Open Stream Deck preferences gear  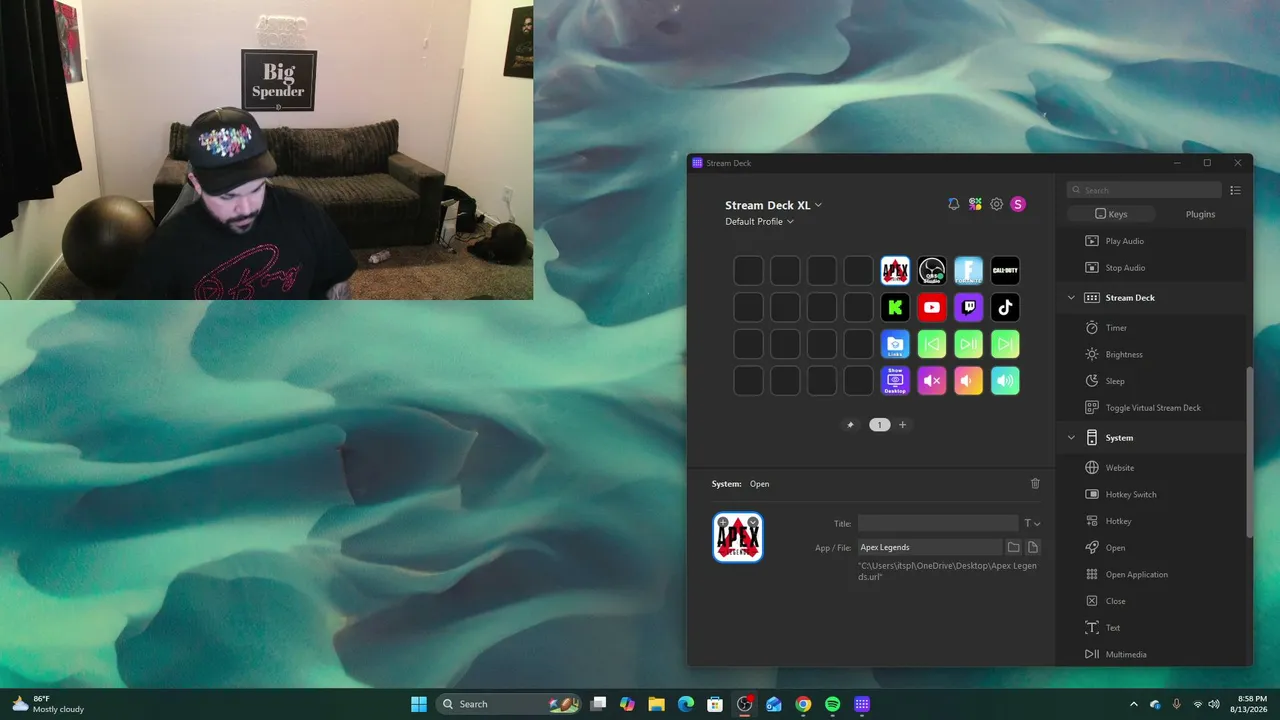click(x=997, y=204)
